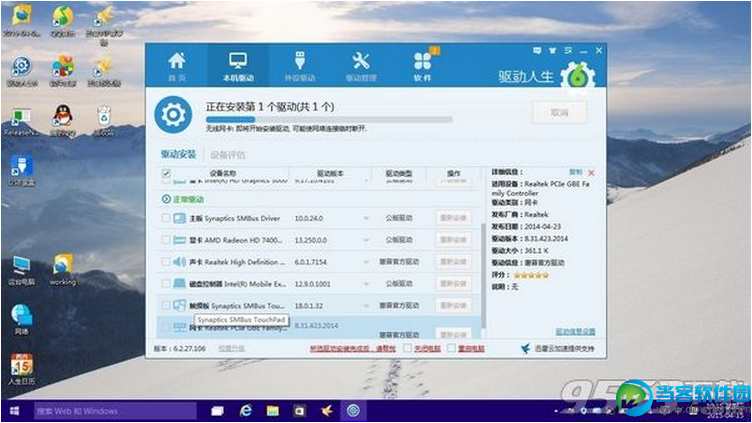Open the Recycle Bin desktop icon
The height and width of the screenshot is (423, 752).
coord(104,120)
